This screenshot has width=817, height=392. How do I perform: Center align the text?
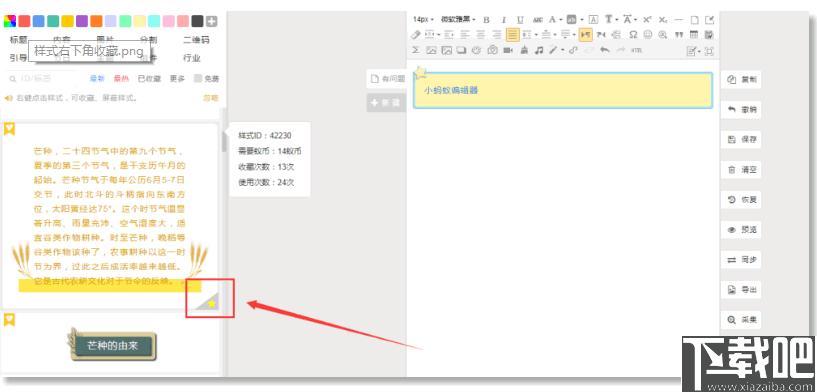(x=481, y=35)
